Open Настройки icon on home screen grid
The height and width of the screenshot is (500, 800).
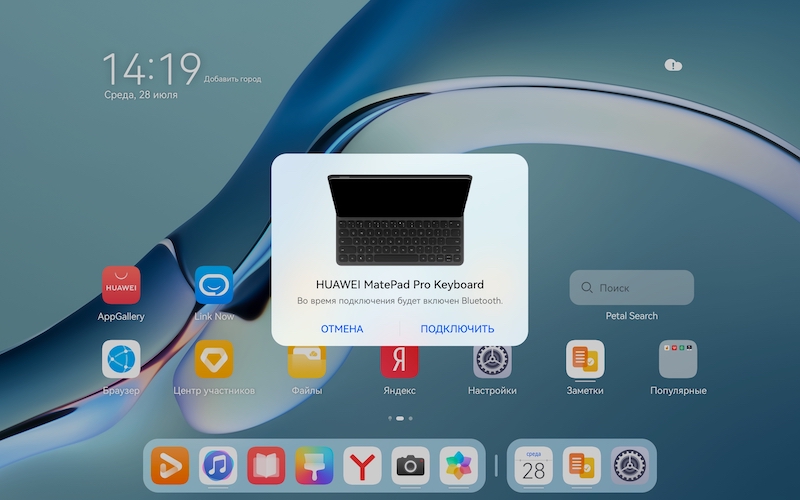click(492, 362)
